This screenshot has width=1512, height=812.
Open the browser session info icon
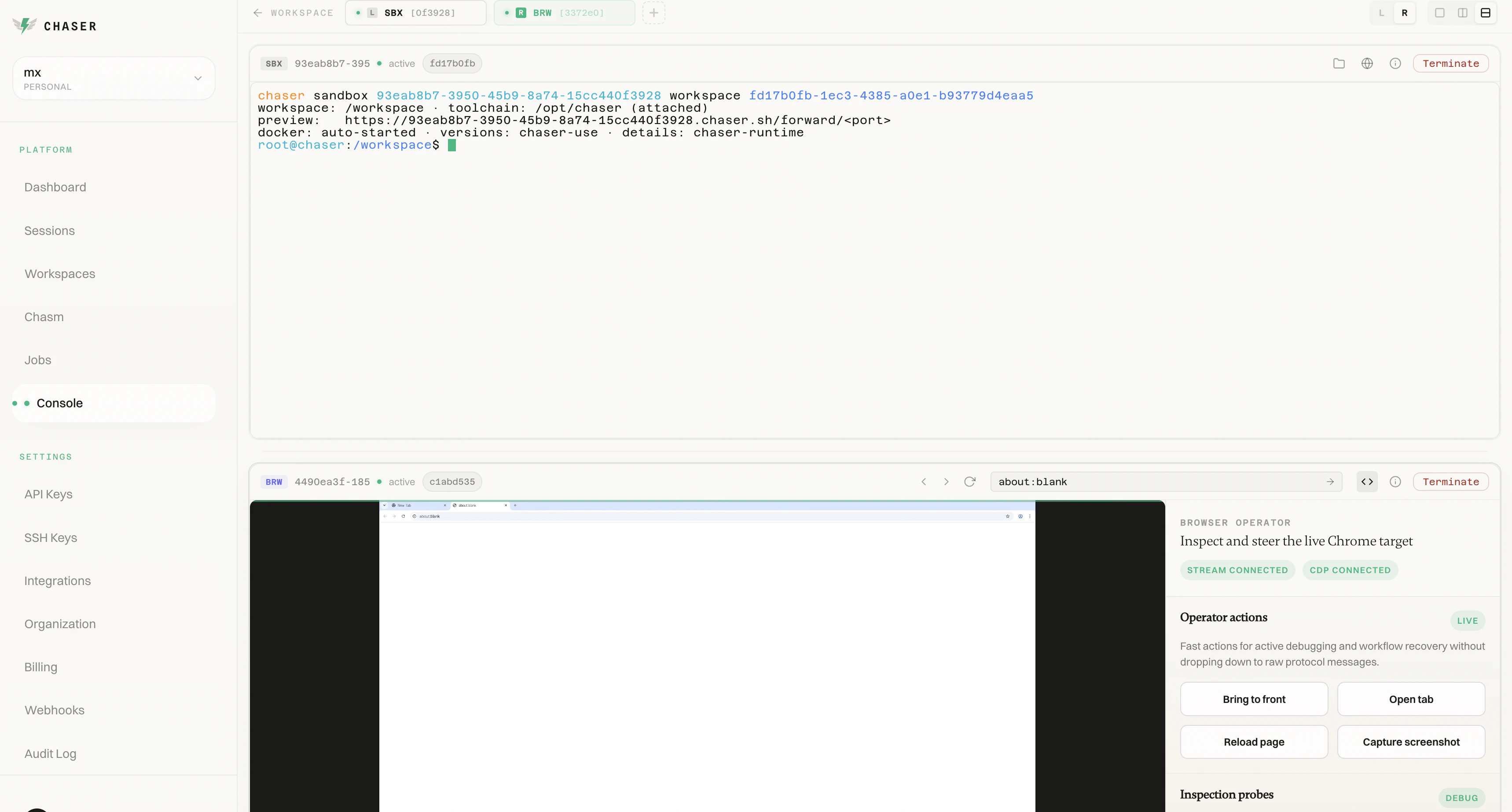1395,482
